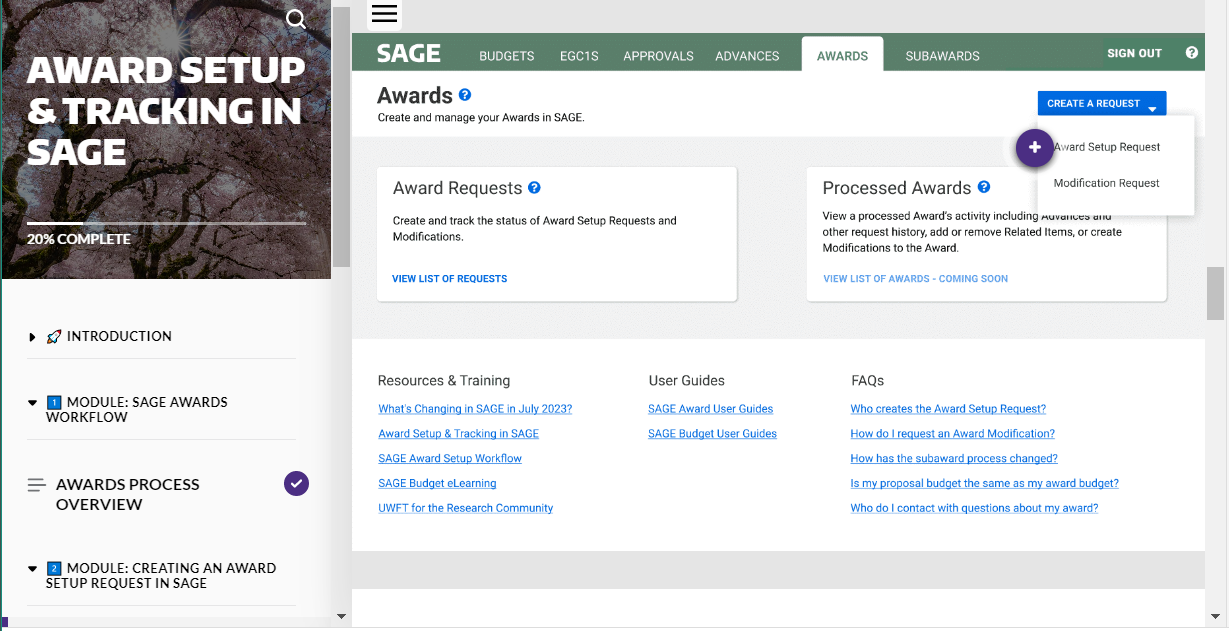Click the 20% complete progress bar
This screenshot has height=631, width=1229.
(x=166, y=223)
